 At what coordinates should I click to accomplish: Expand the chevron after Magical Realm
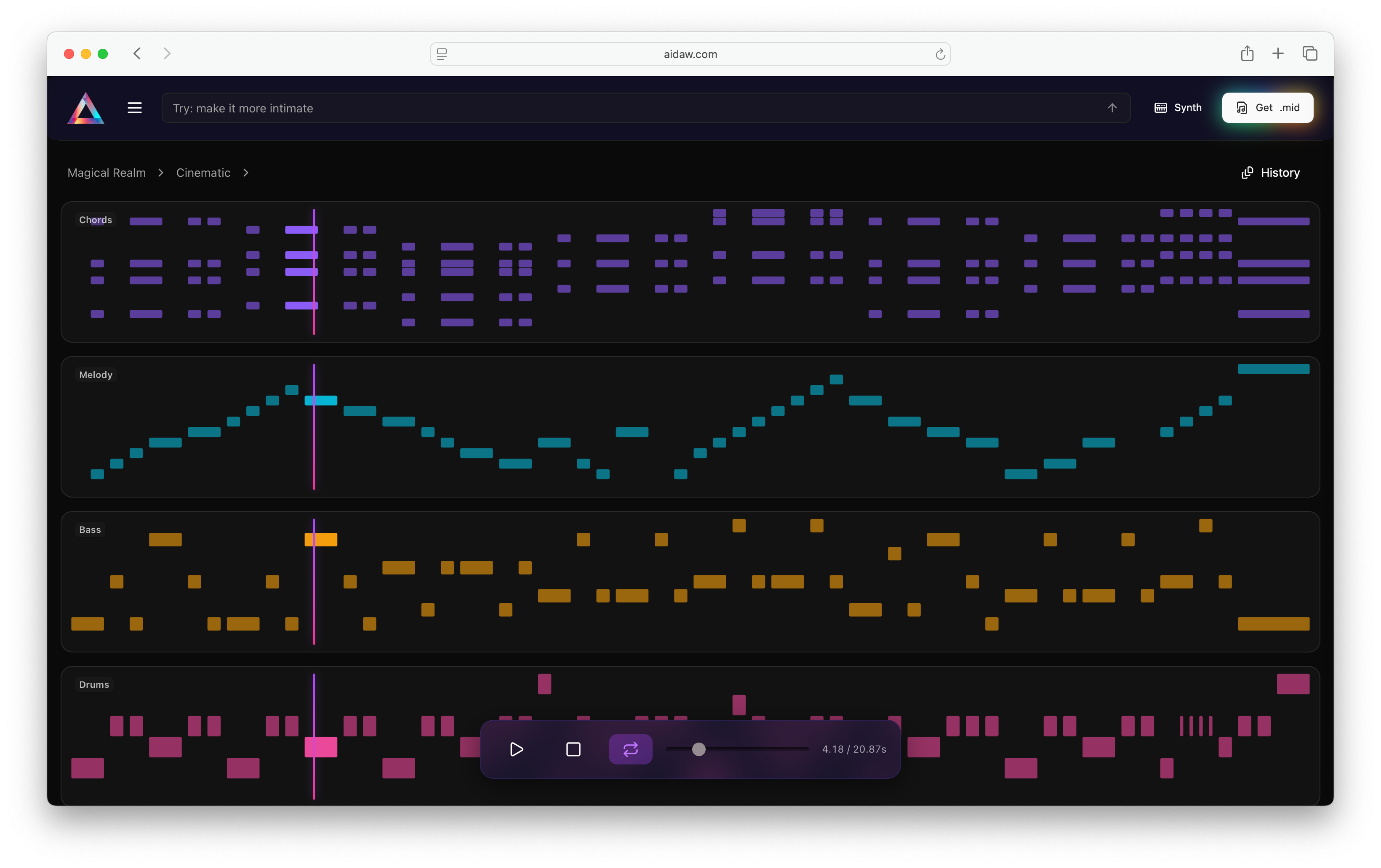point(161,173)
